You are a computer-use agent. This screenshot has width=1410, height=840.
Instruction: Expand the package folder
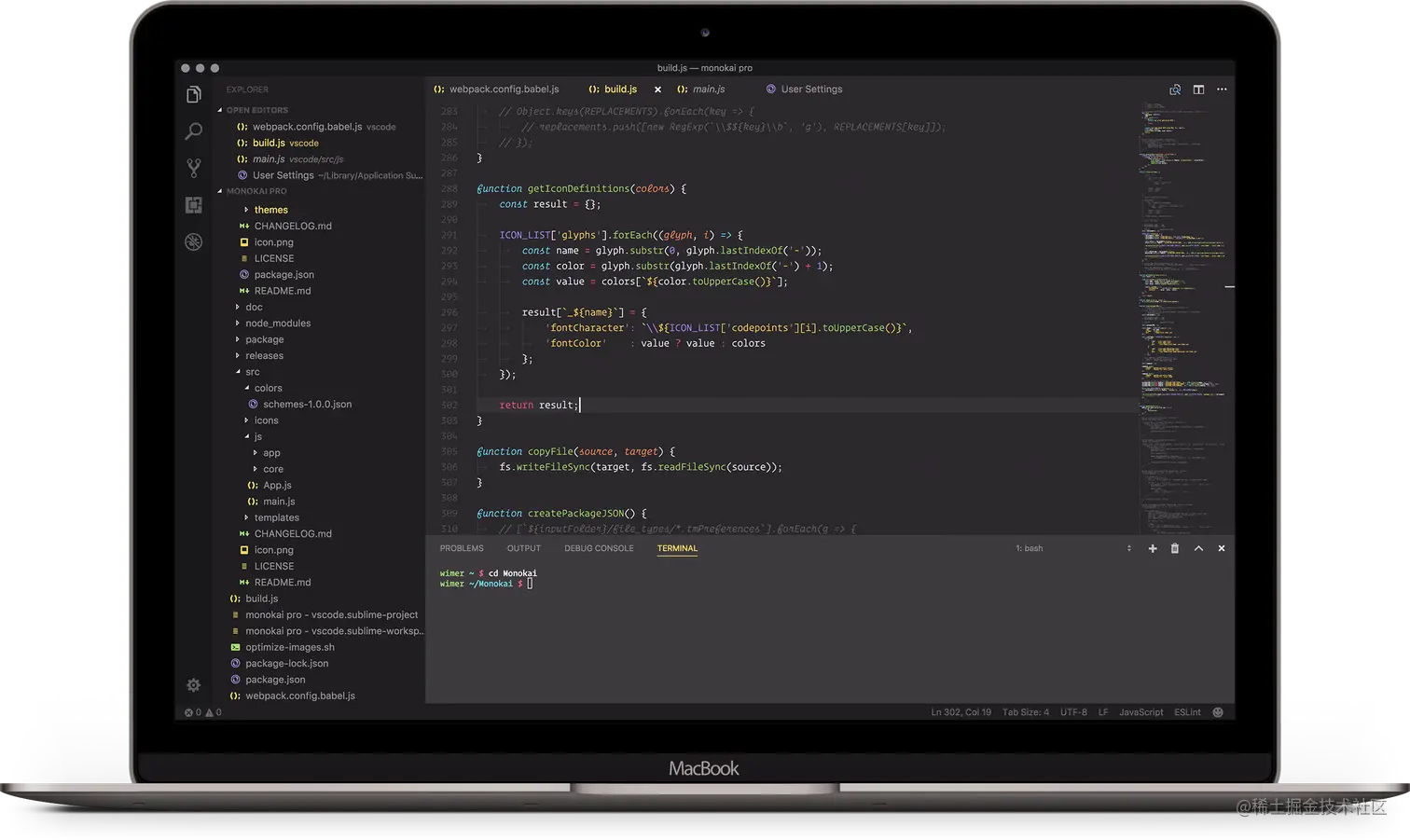click(264, 339)
